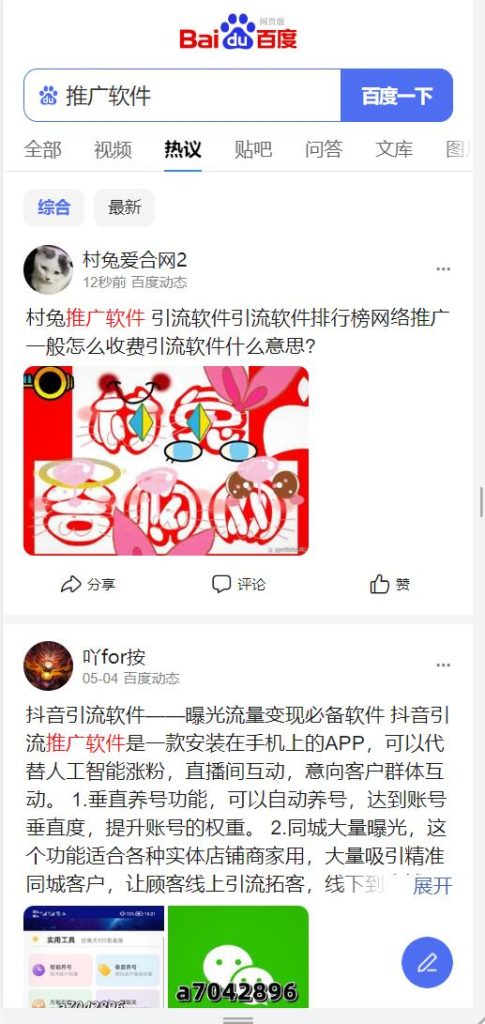Click the Baidu logo at top

(x=238, y=32)
